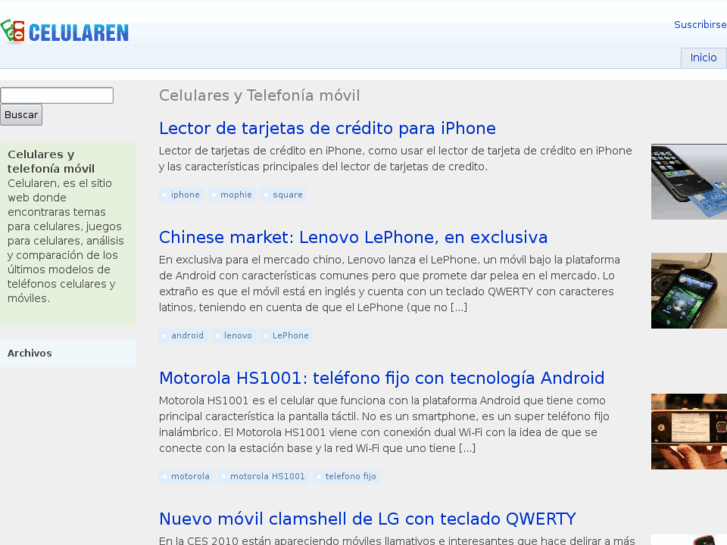Select the android tag

click(183, 335)
